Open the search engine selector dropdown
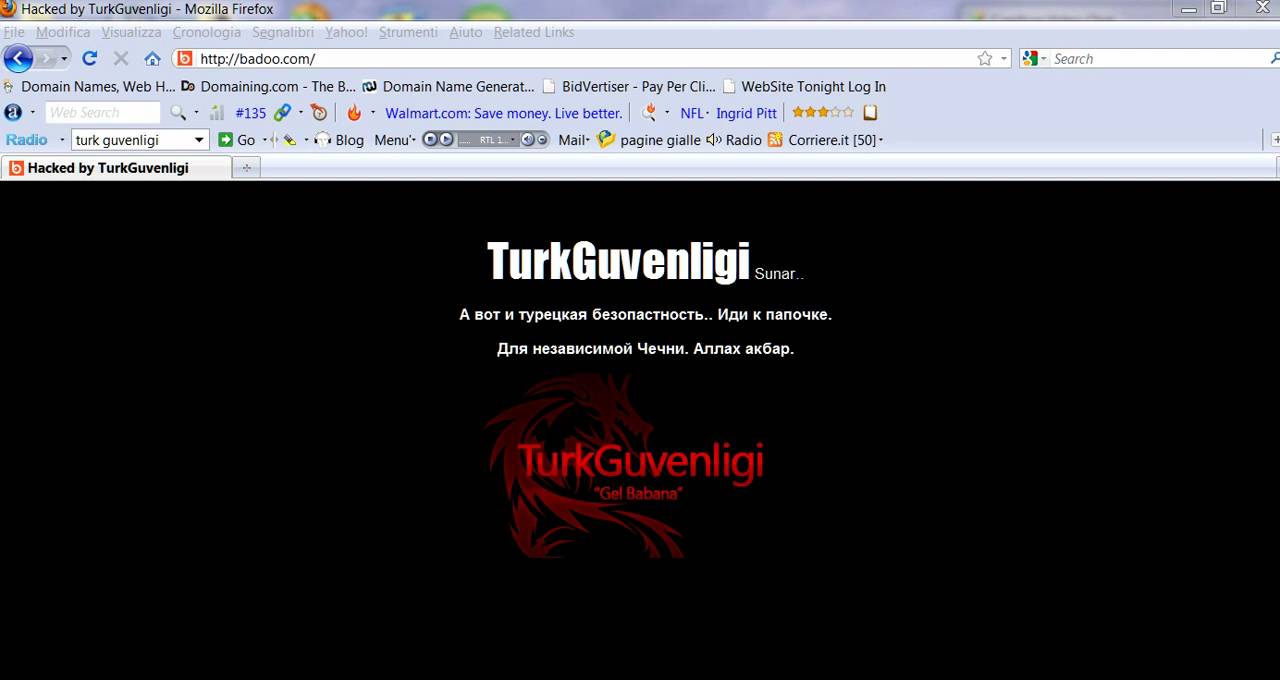 click(x=1045, y=59)
